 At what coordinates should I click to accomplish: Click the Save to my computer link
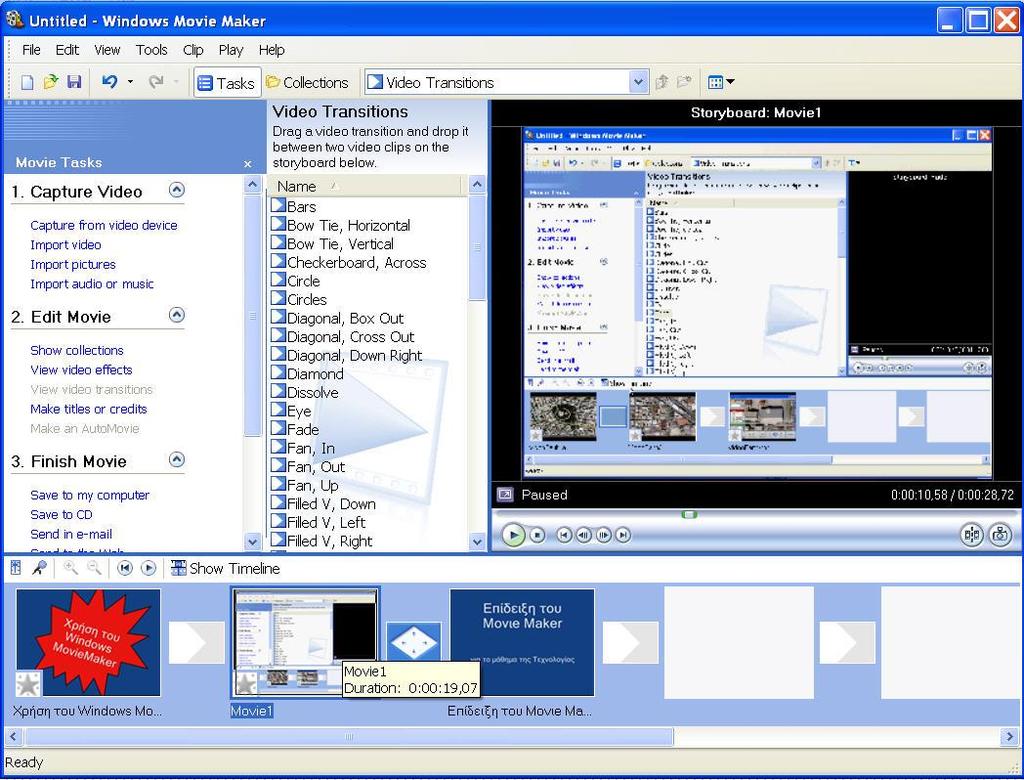(89, 495)
